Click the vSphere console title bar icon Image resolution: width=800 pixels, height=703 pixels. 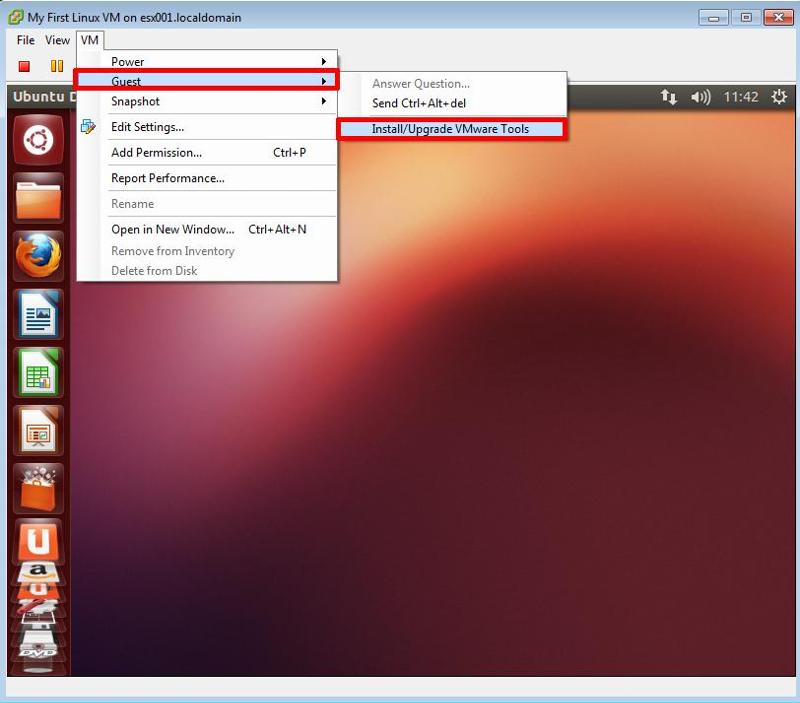(15, 17)
